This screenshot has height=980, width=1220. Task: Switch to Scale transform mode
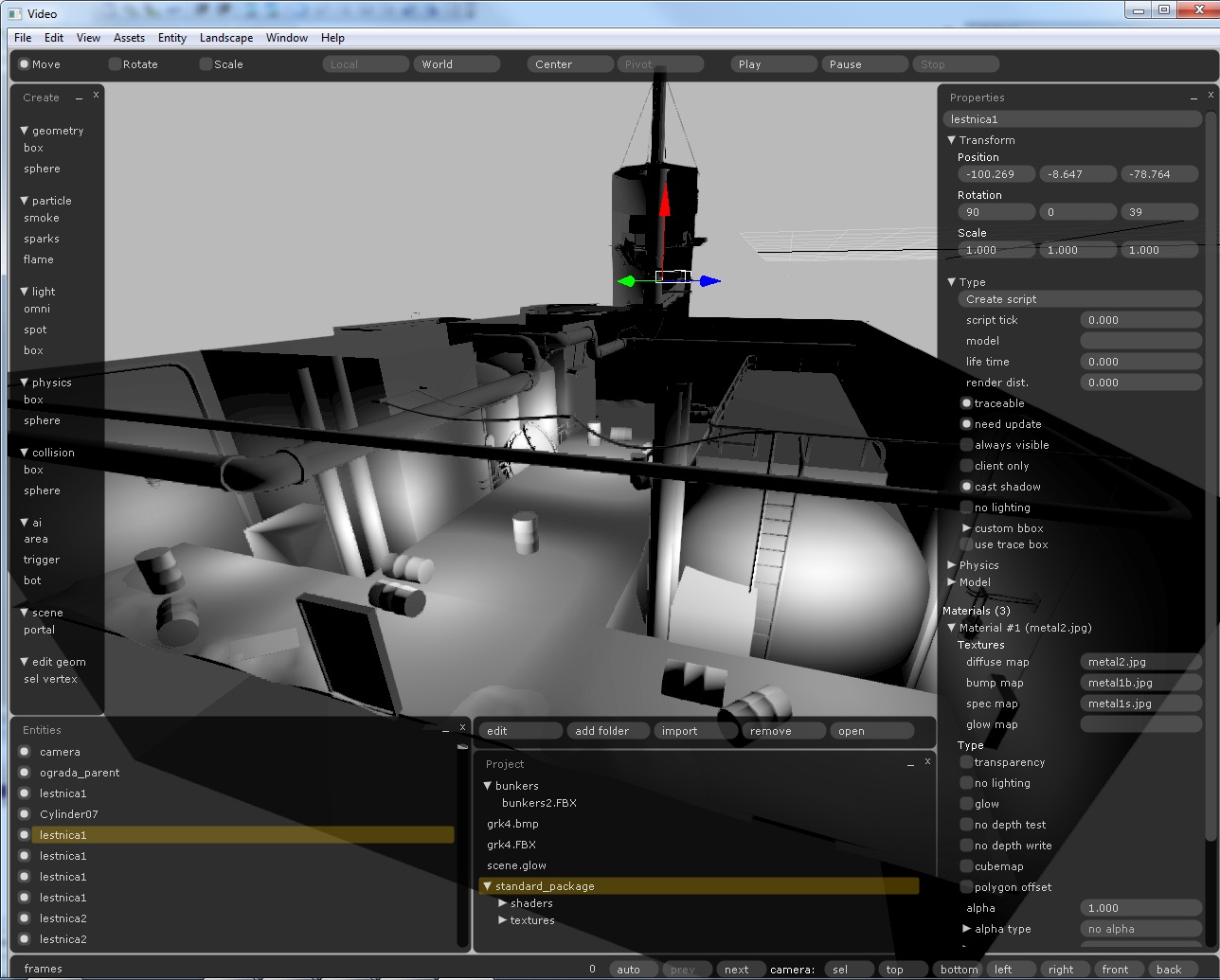tap(206, 64)
